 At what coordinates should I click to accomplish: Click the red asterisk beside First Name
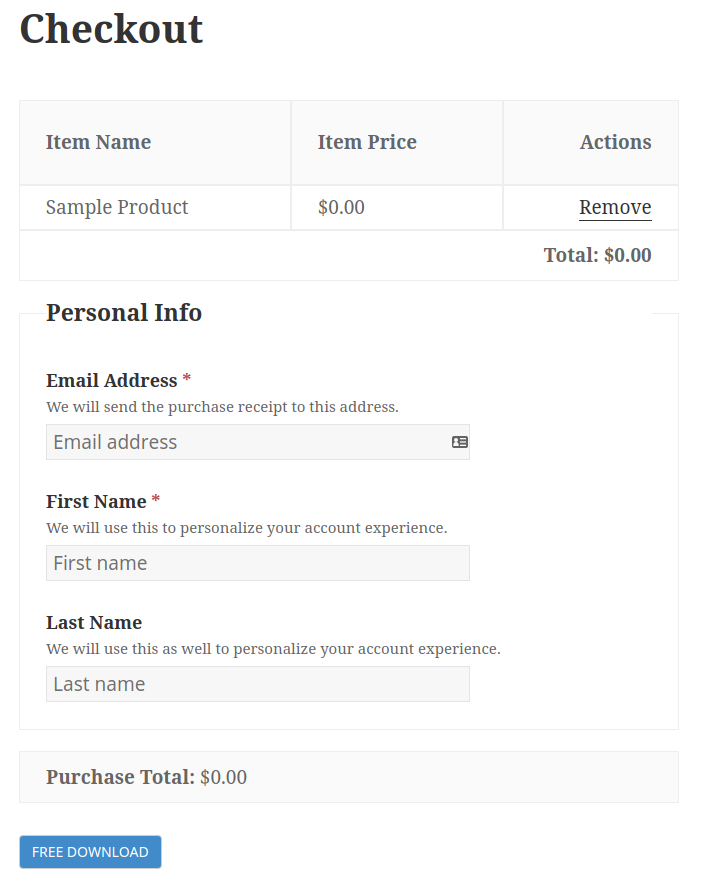(x=156, y=500)
